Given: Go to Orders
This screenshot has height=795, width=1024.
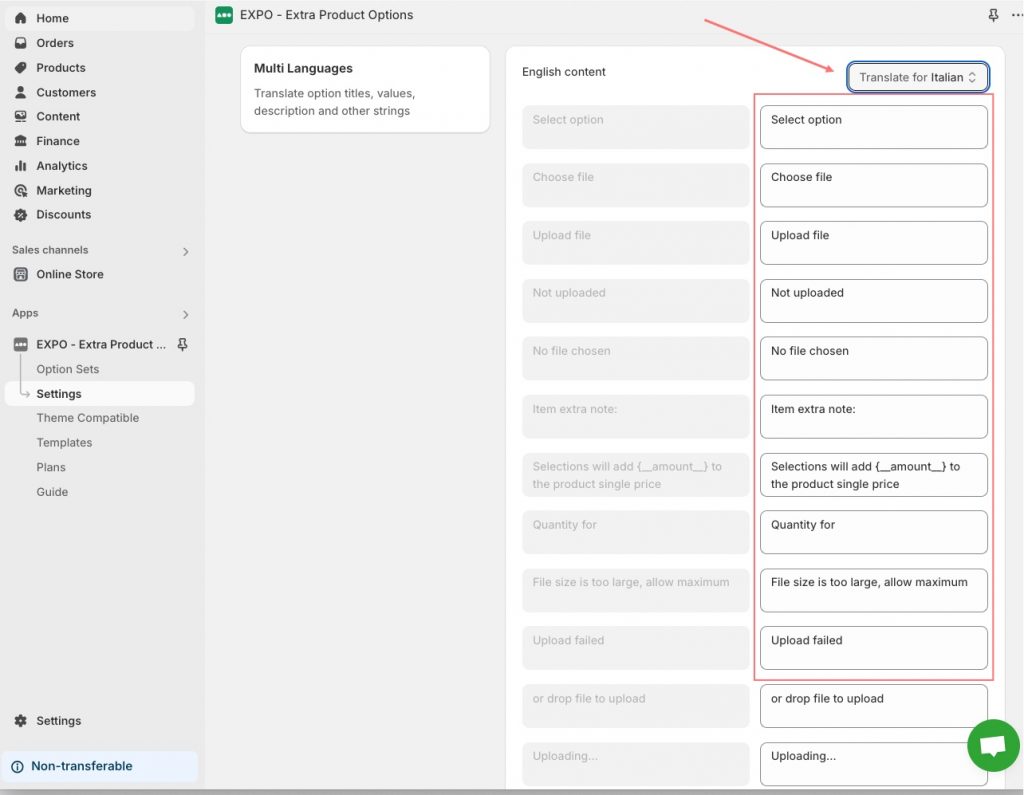Looking at the screenshot, I should (x=55, y=43).
